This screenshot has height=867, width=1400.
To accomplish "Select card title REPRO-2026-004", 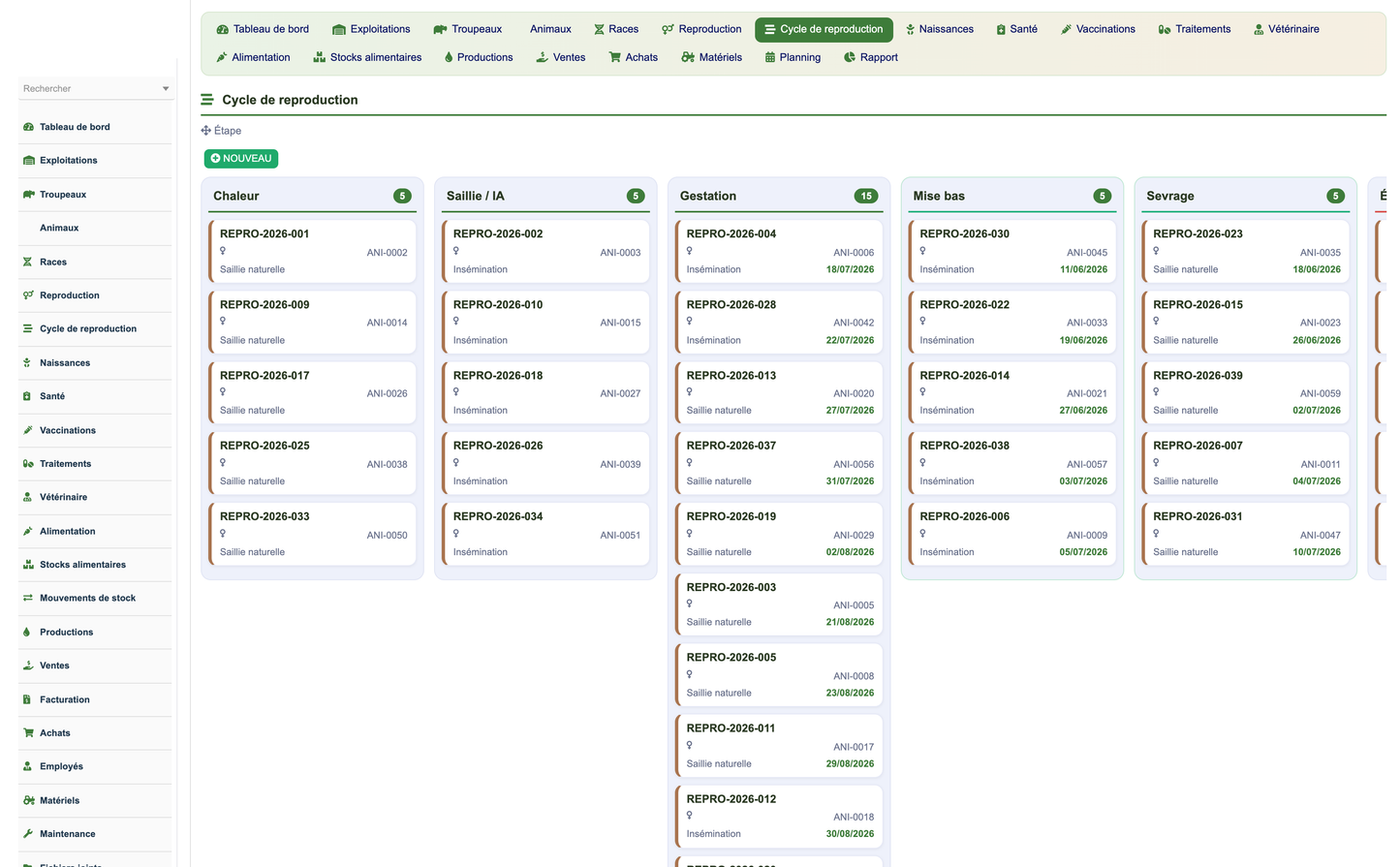I will point(731,233).
